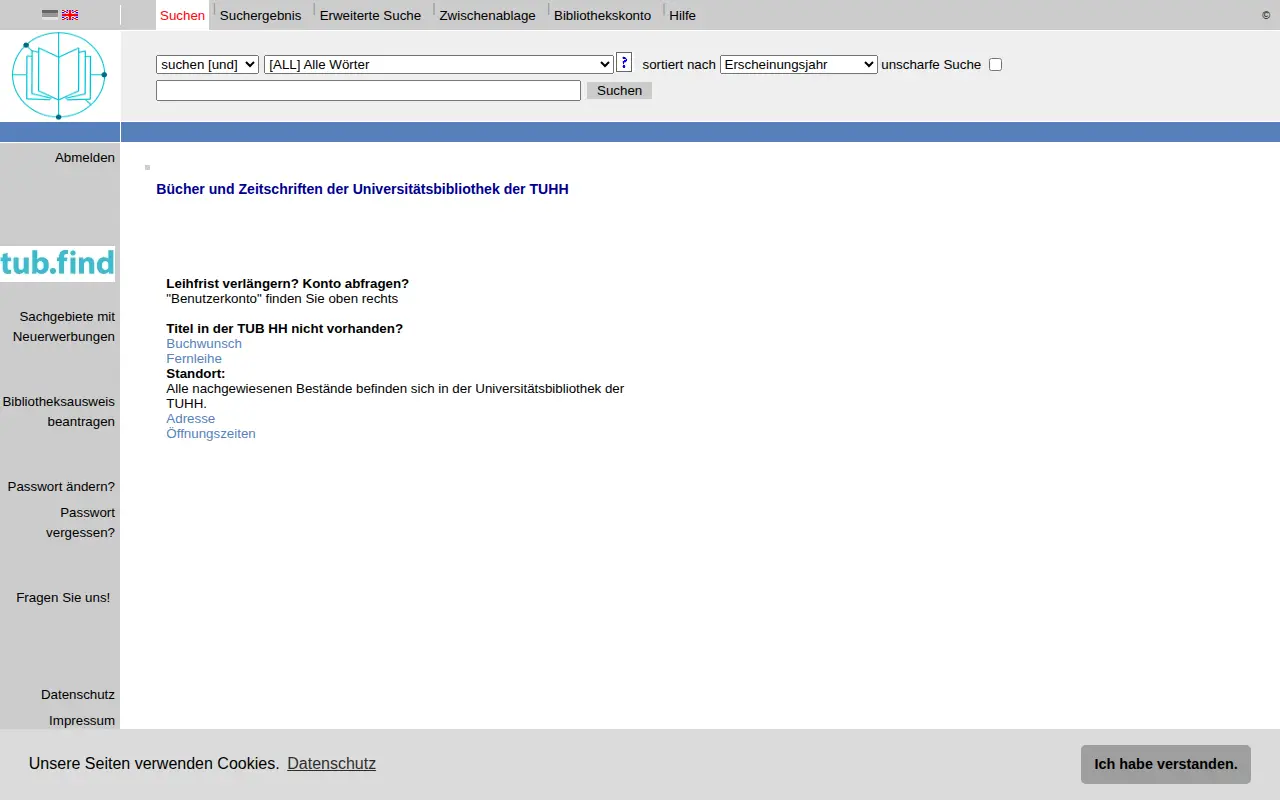Open the 'suchen [und]' dropdown
The height and width of the screenshot is (800, 1280).
click(207, 64)
